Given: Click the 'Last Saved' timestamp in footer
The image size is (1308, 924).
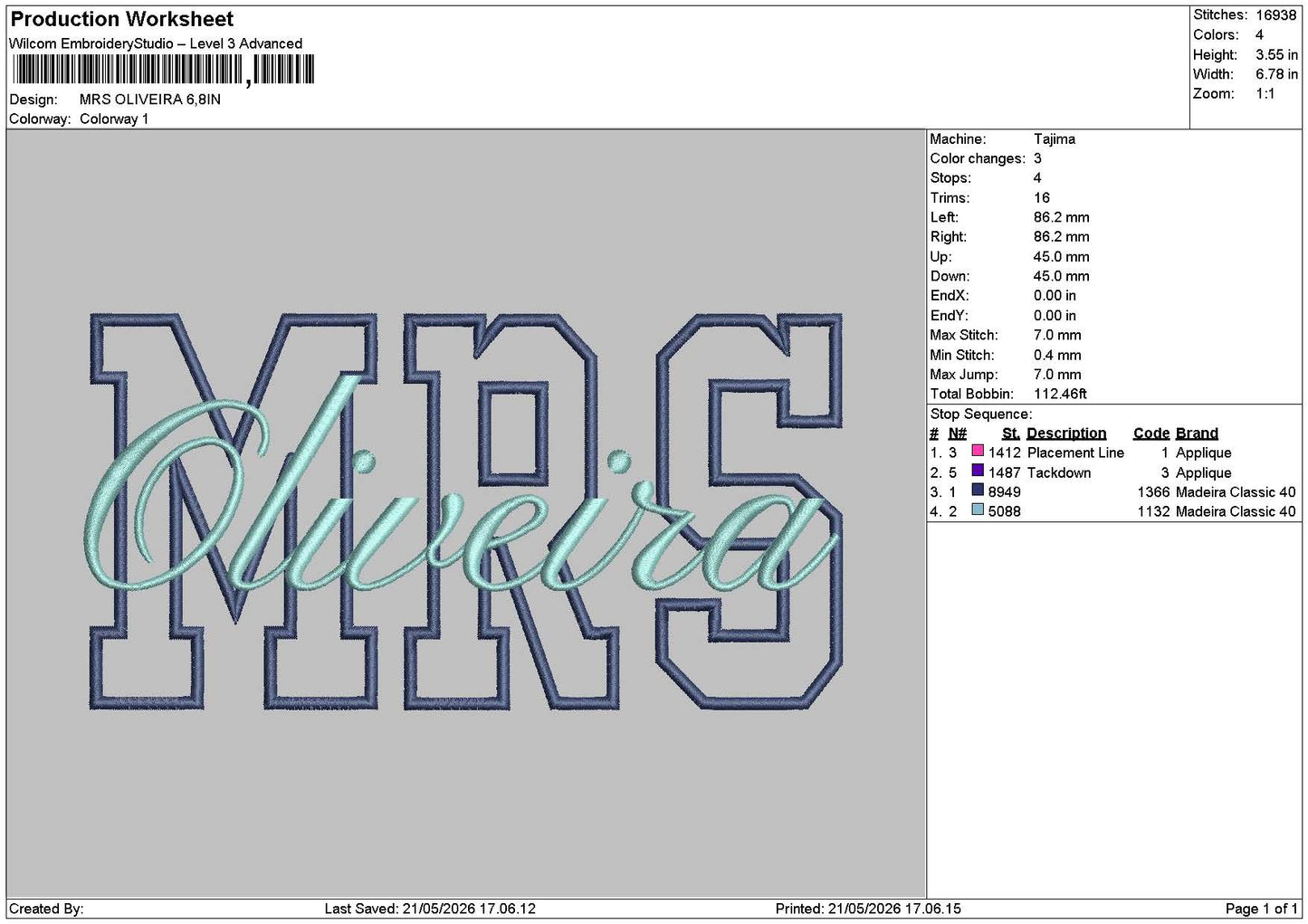Looking at the screenshot, I should coord(430,909).
